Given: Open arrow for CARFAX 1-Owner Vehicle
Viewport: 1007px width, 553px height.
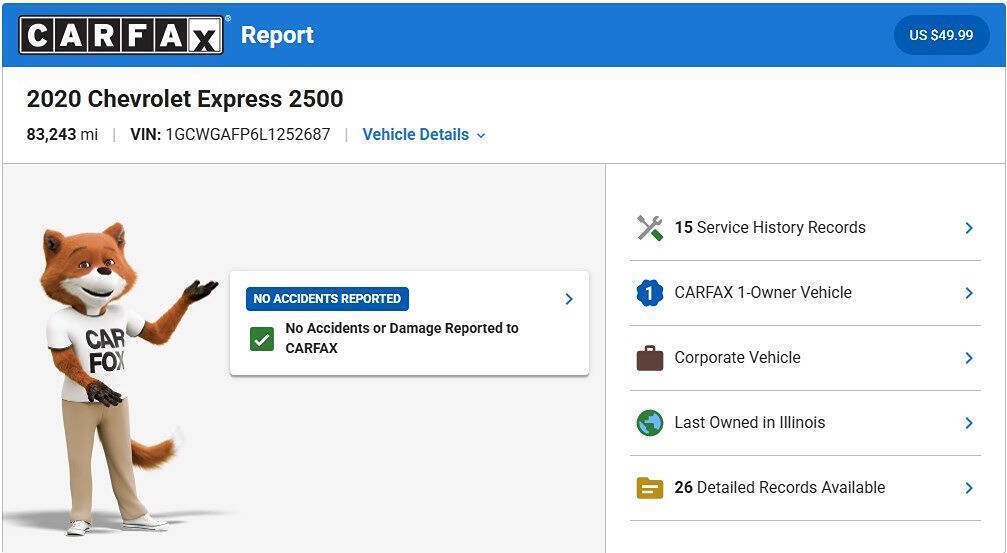Looking at the screenshot, I should tap(968, 293).
